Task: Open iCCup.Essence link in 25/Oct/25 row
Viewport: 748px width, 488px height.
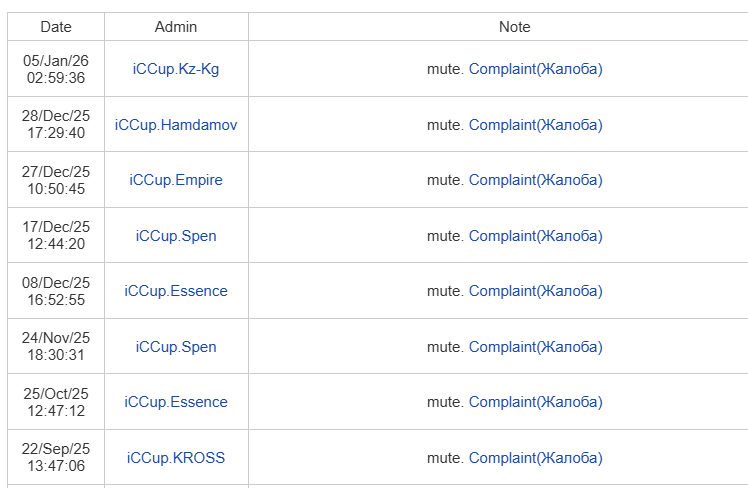Action: (x=176, y=402)
